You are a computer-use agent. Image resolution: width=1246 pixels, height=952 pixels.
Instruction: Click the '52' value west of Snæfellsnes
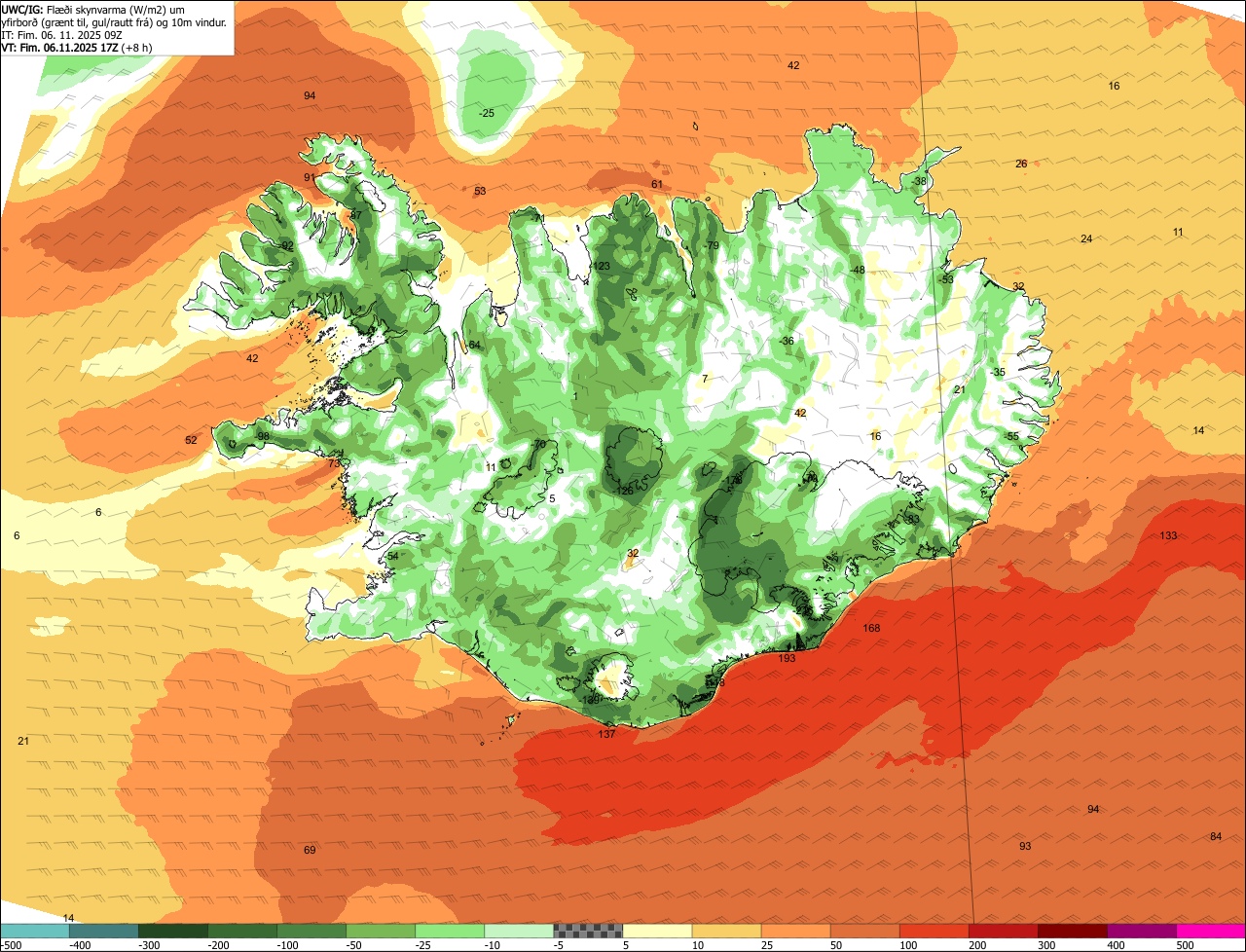pyautogui.click(x=191, y=441)
